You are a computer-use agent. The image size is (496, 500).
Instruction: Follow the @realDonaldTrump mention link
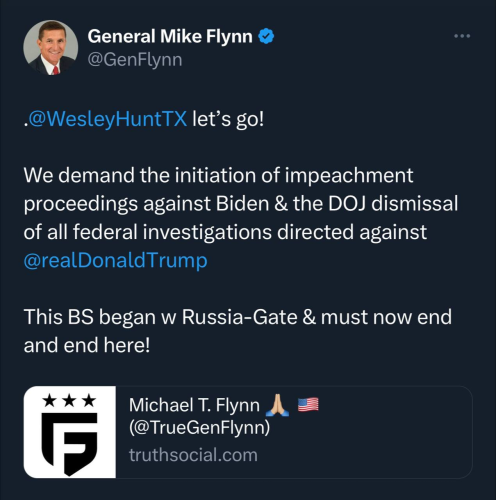pos(116,260)
